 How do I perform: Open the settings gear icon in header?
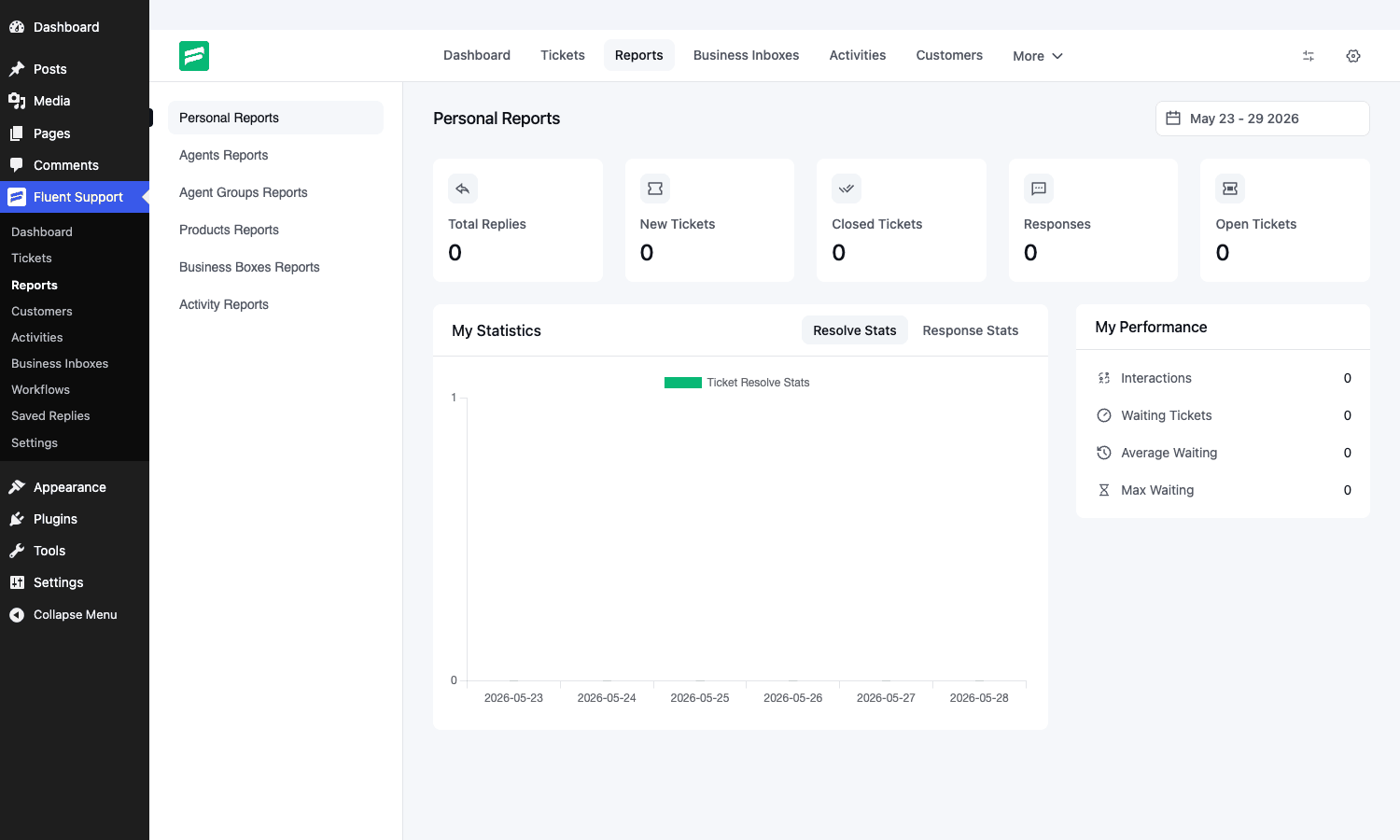click(x=1353, y=56)
